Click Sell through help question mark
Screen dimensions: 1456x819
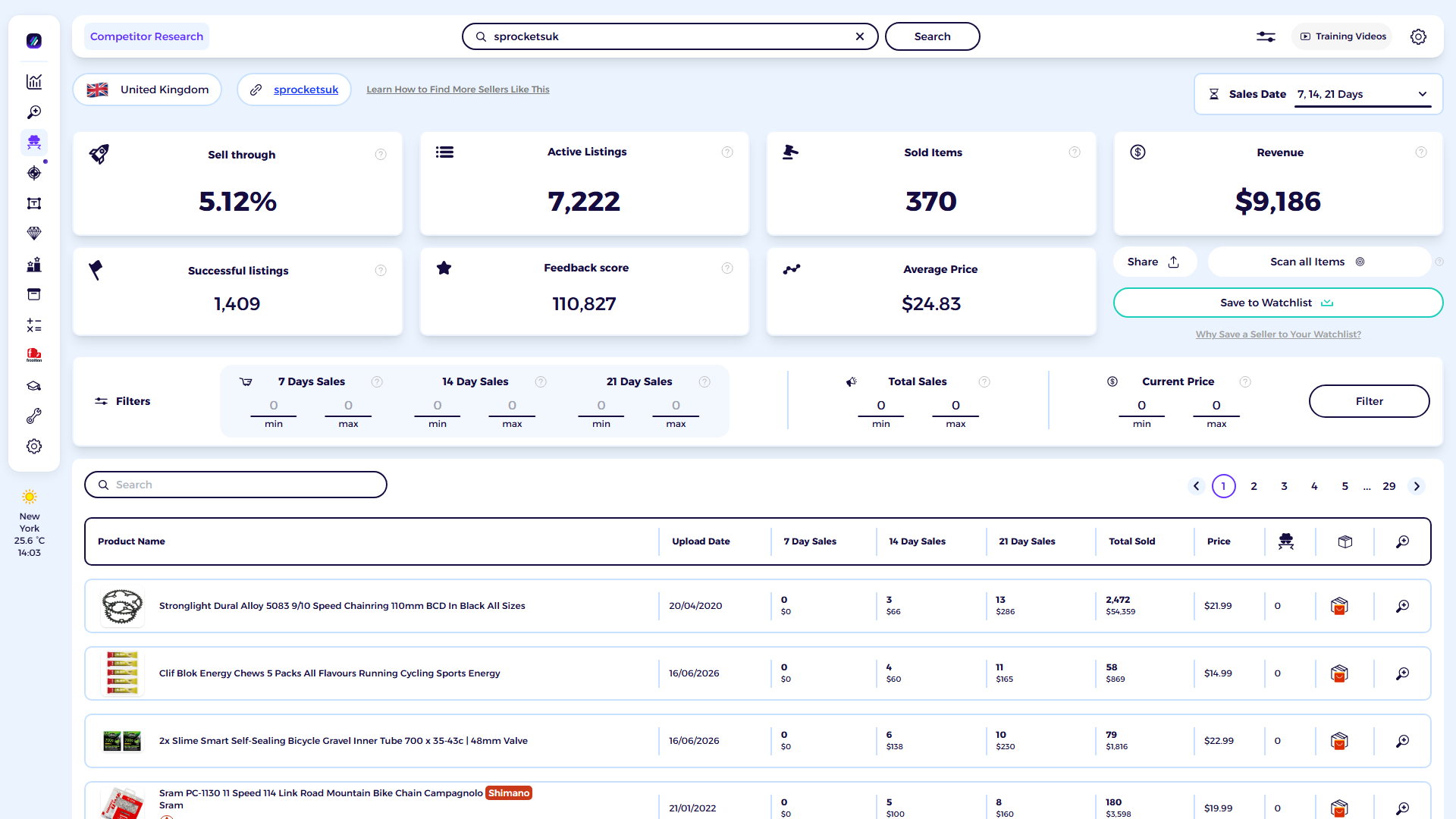(381, 155)
